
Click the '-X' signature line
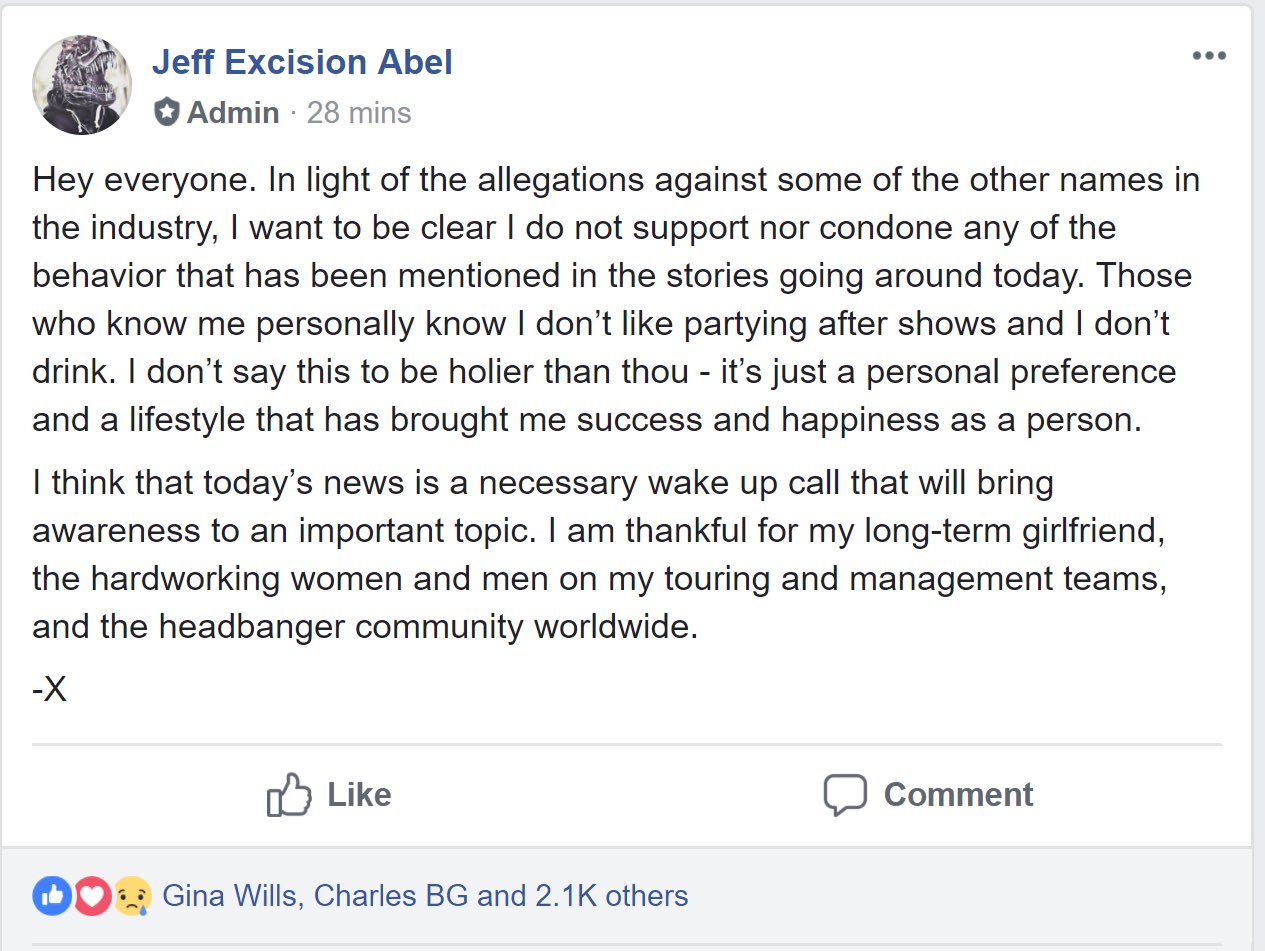tap(50, 688)
